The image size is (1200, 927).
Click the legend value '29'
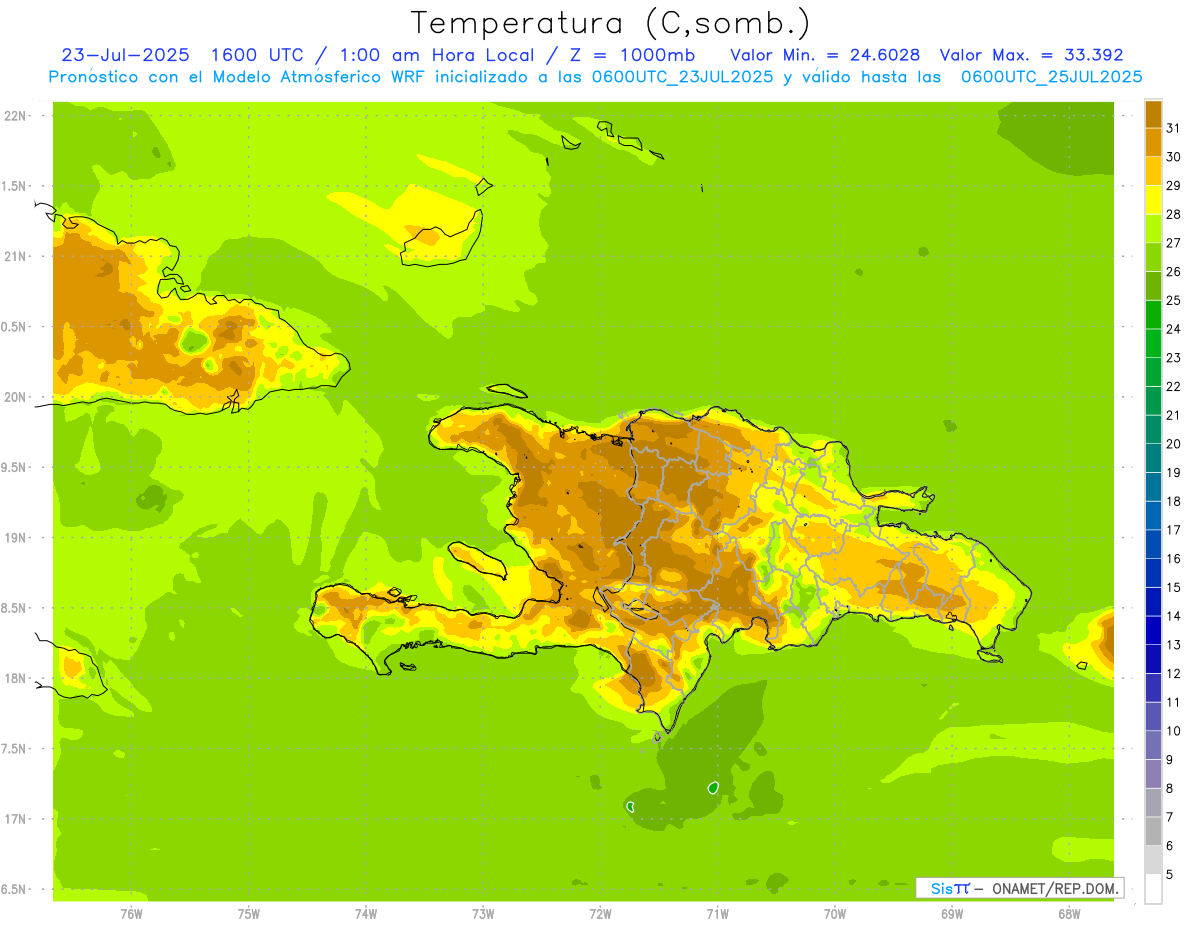click(1174, 186)
